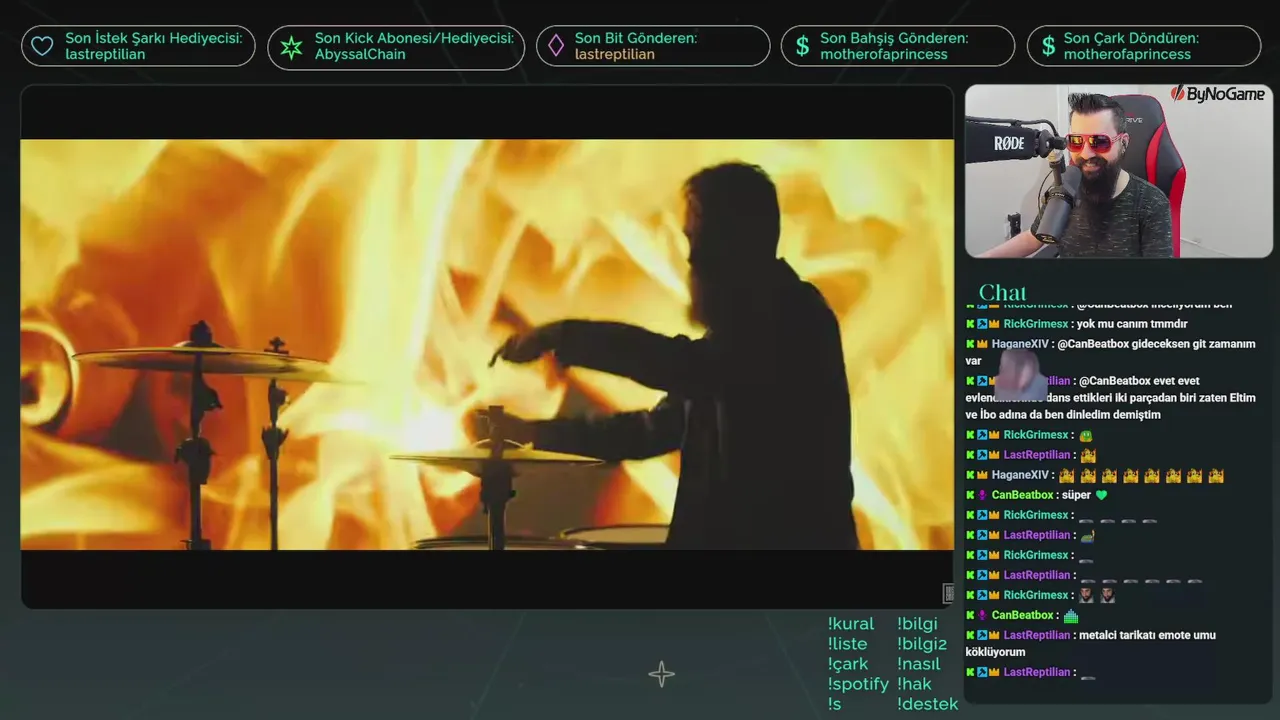Click the row of emotes from HaganeXIV
The image size is (1280, 720).
tap(1141, 476)
